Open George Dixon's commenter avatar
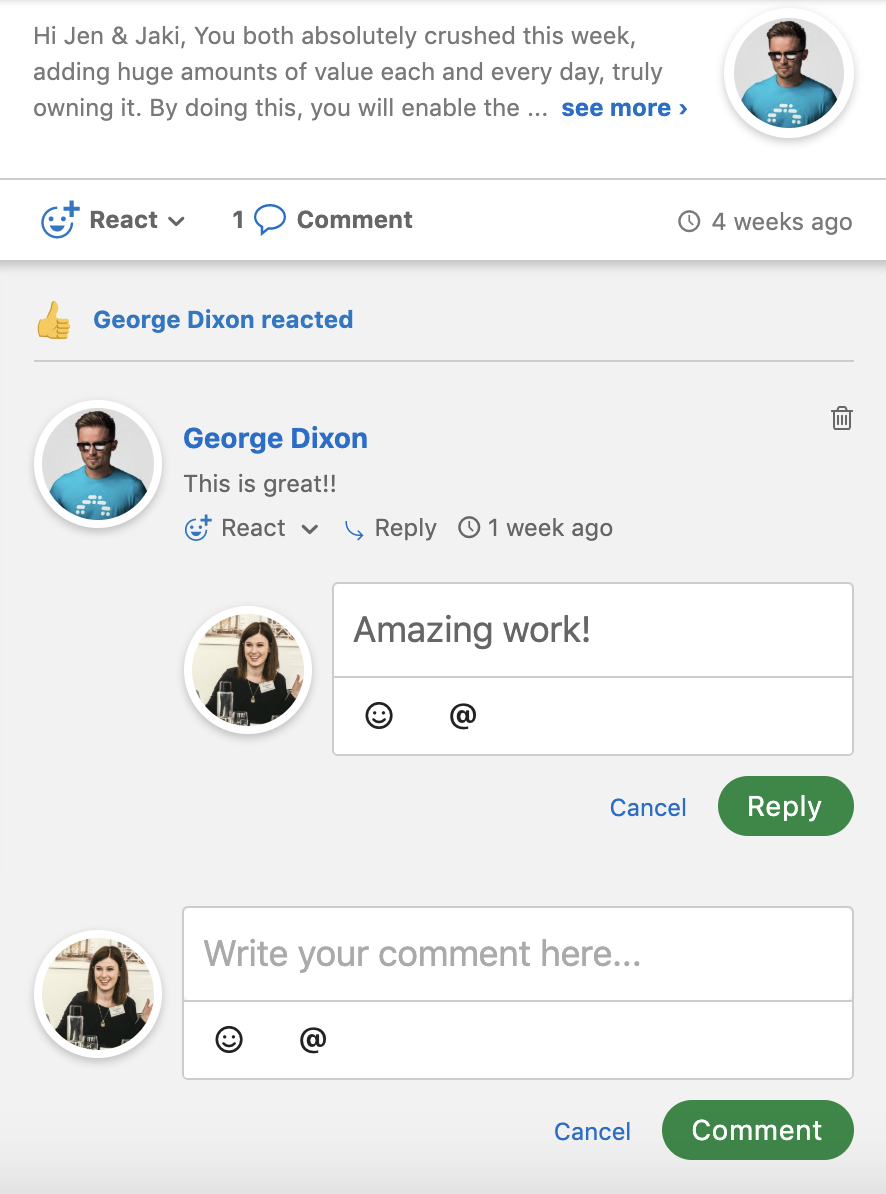The height and width of the screenshot is (1194, 886). 98,465
